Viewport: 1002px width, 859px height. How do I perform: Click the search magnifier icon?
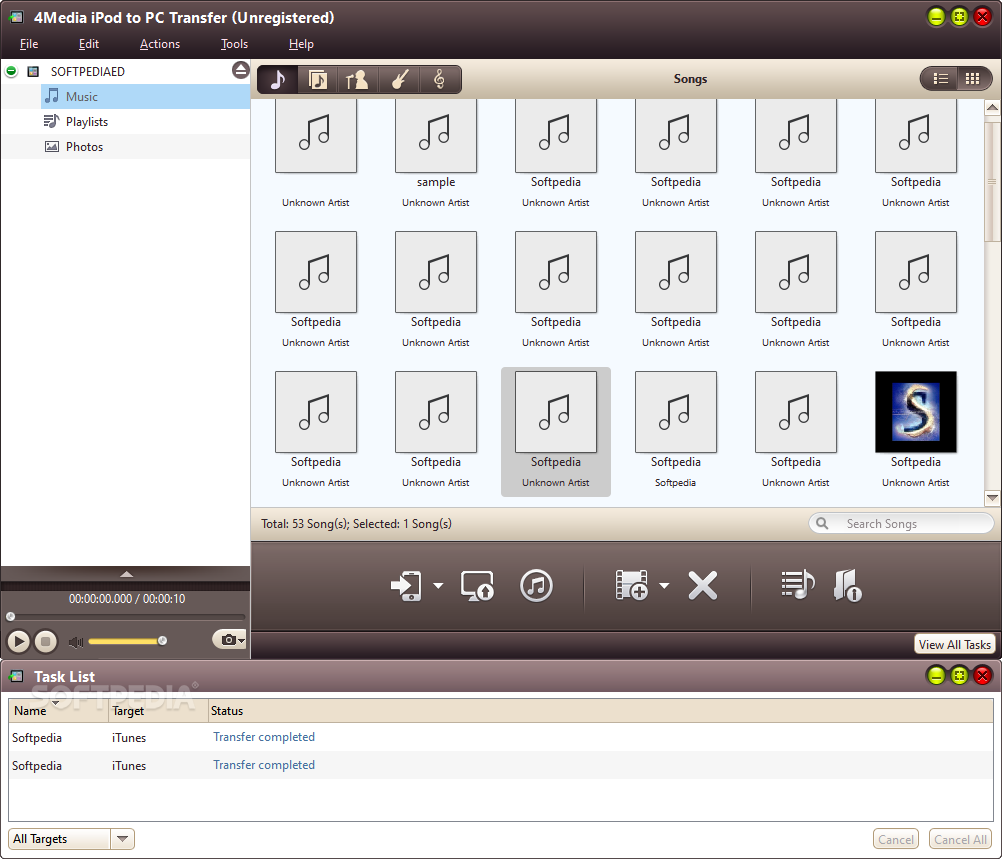point(822,523)
